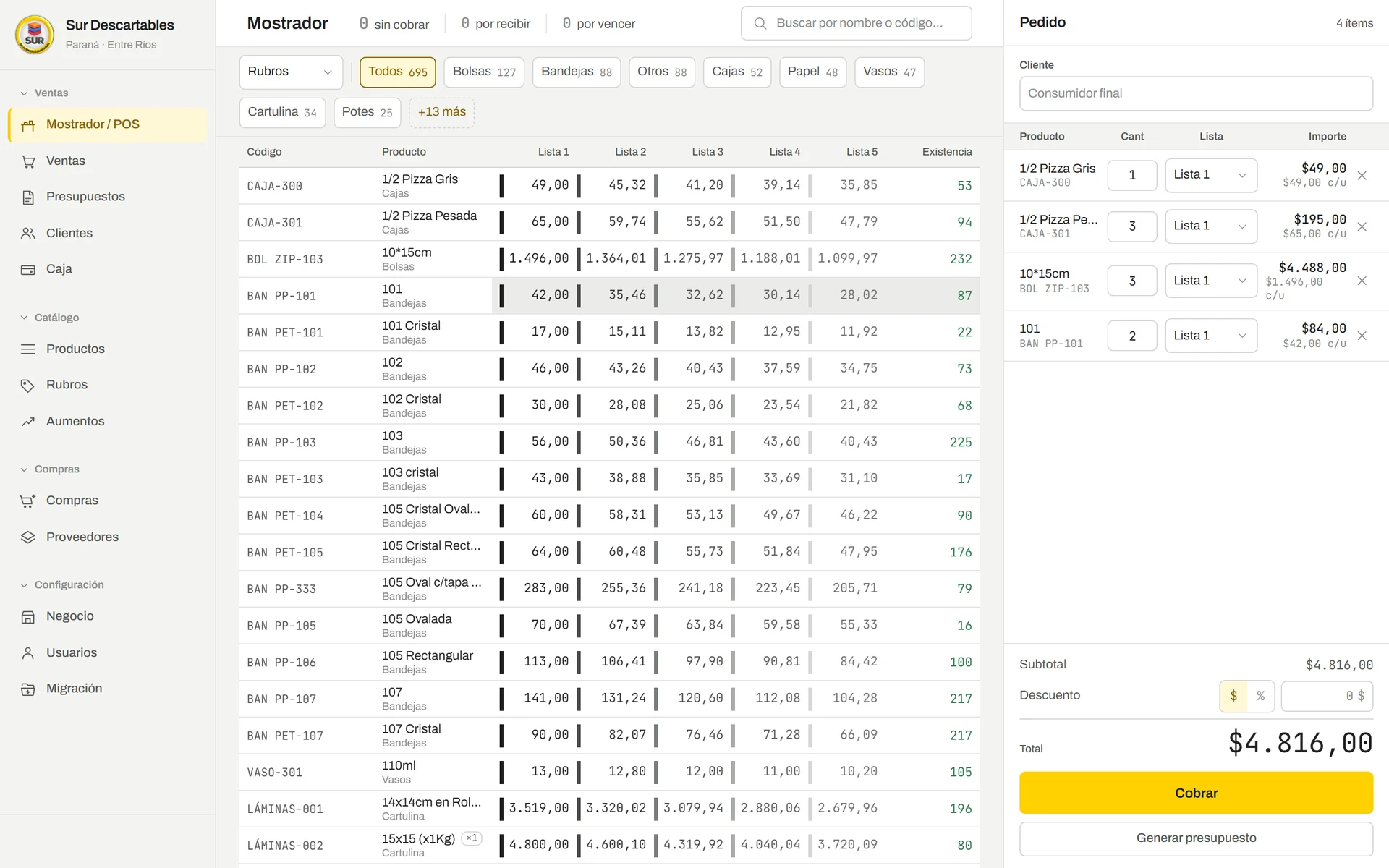The image size is (1389, 868).
Task: Click the Caja card icon
Action: pos(28,270)
